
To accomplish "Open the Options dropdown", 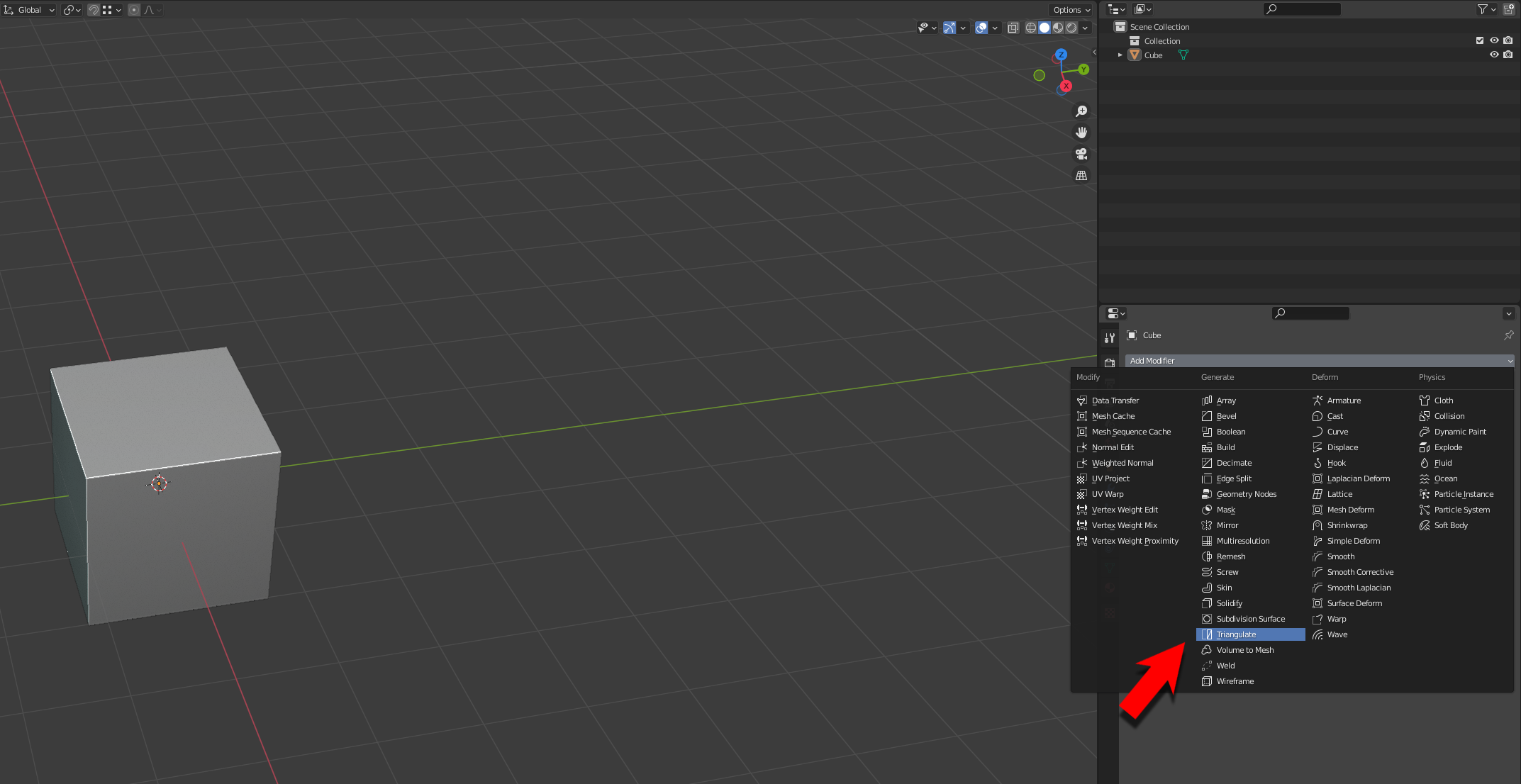I will pos(1071,10).
